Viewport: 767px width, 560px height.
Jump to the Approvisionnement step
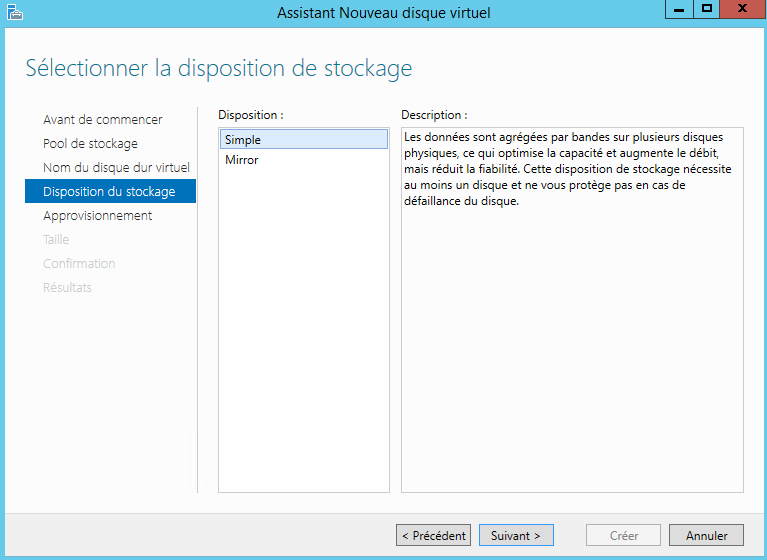coord(97,216)
